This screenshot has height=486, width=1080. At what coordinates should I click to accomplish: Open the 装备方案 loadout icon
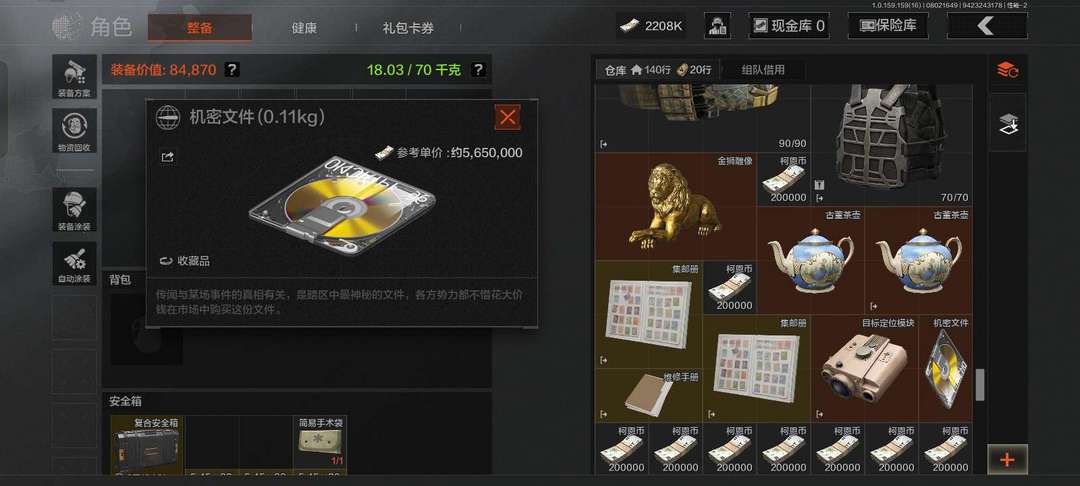(x=74, y=76)
